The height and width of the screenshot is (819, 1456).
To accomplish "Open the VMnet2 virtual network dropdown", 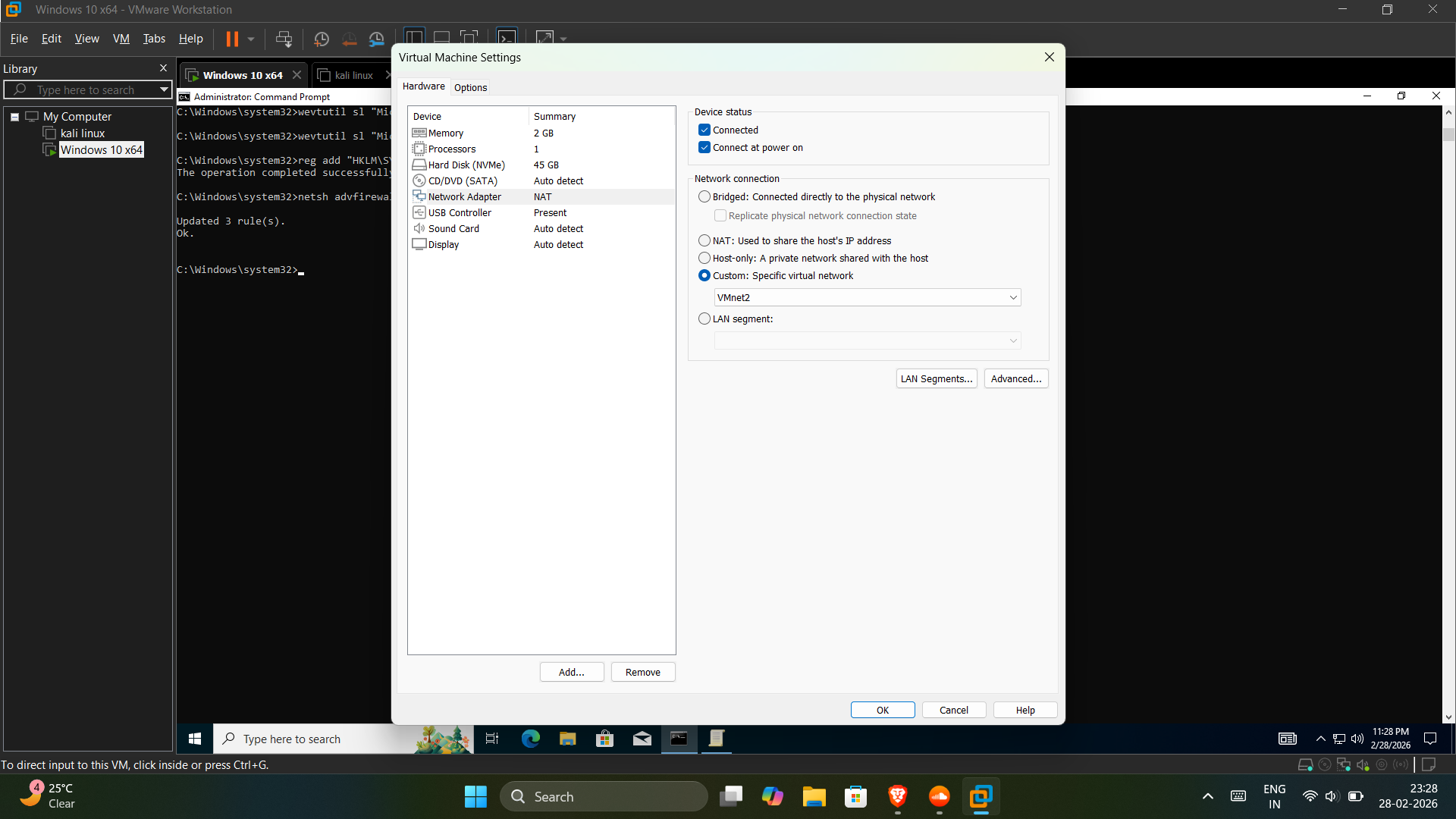I will click(868, 297).
